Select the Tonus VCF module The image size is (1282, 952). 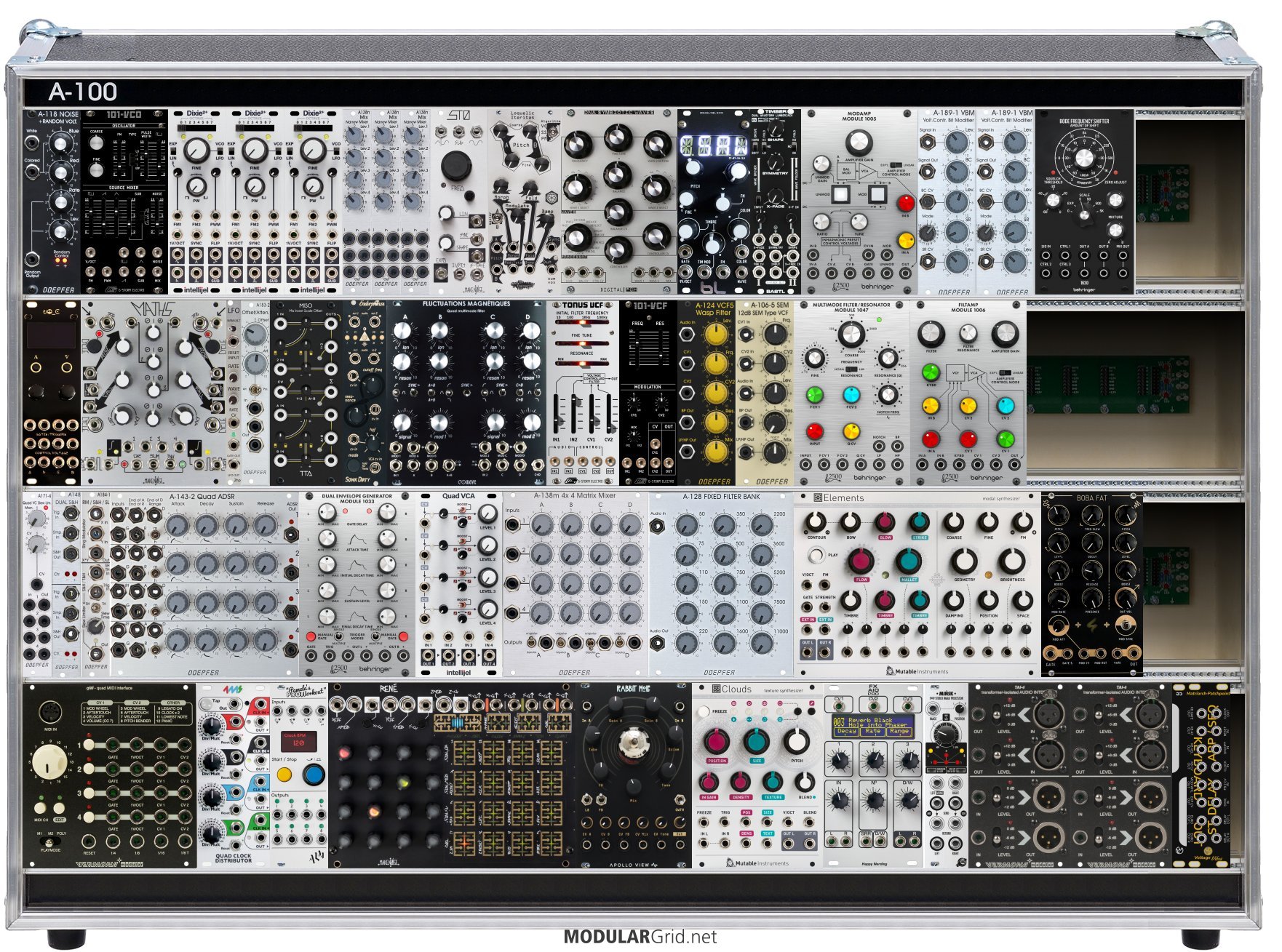[583, 393]
